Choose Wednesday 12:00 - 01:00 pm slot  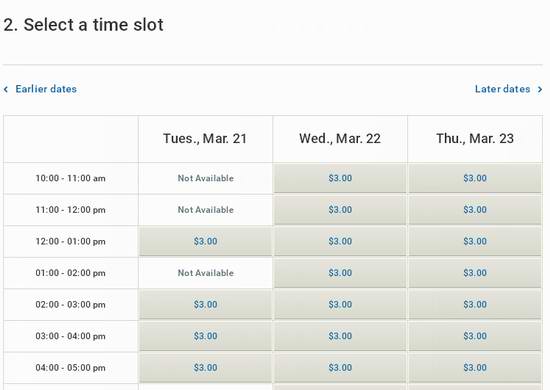[x=340, y=241]
